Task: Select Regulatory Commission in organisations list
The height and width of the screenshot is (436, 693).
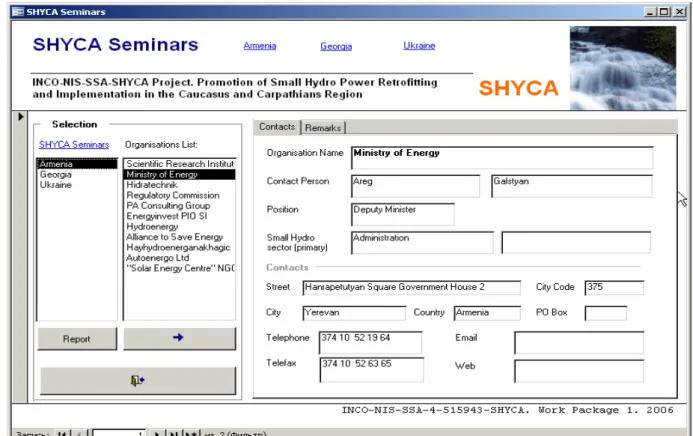Action: (x=179, y=195)
